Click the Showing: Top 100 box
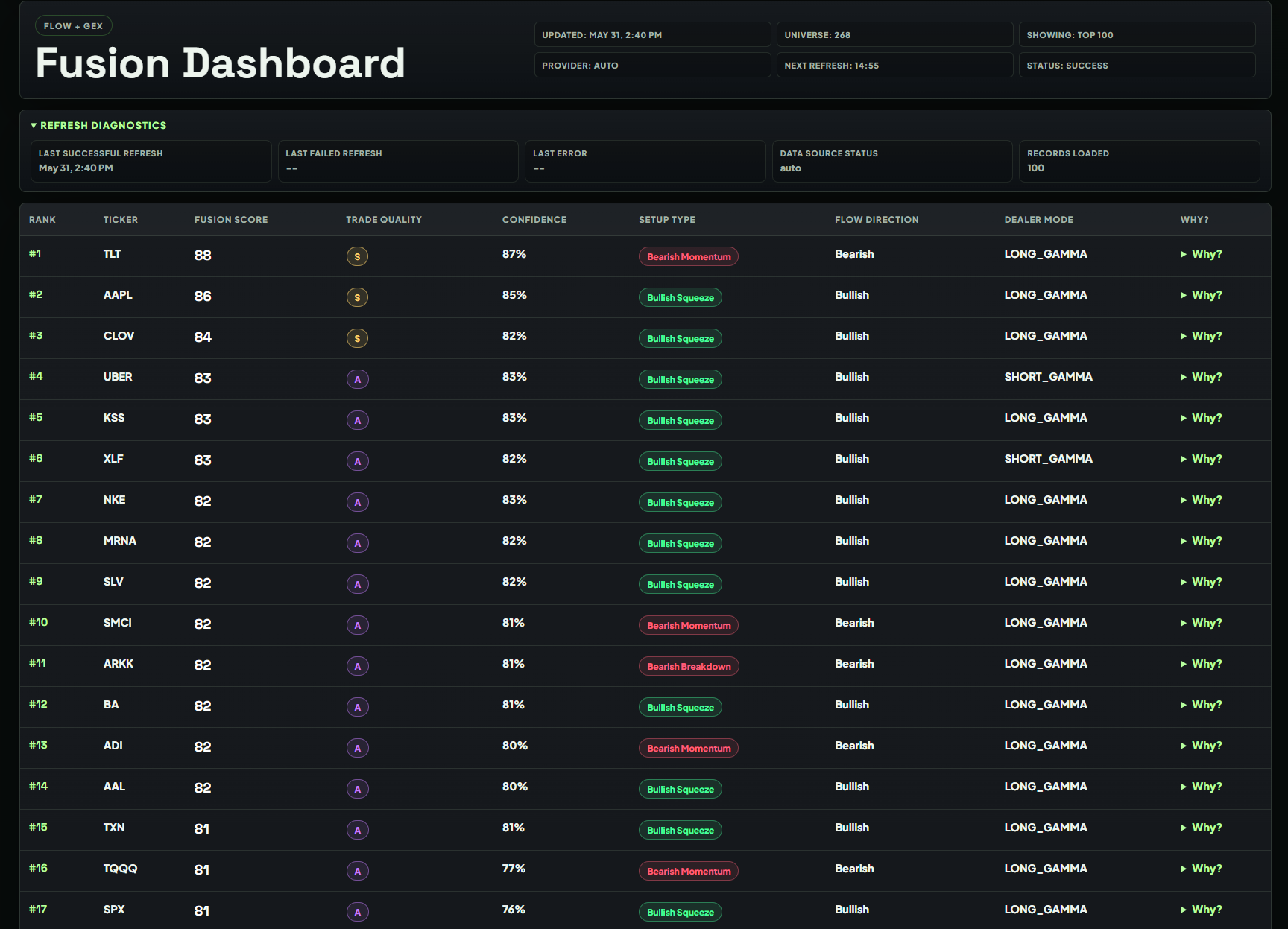 point(1137,34)
